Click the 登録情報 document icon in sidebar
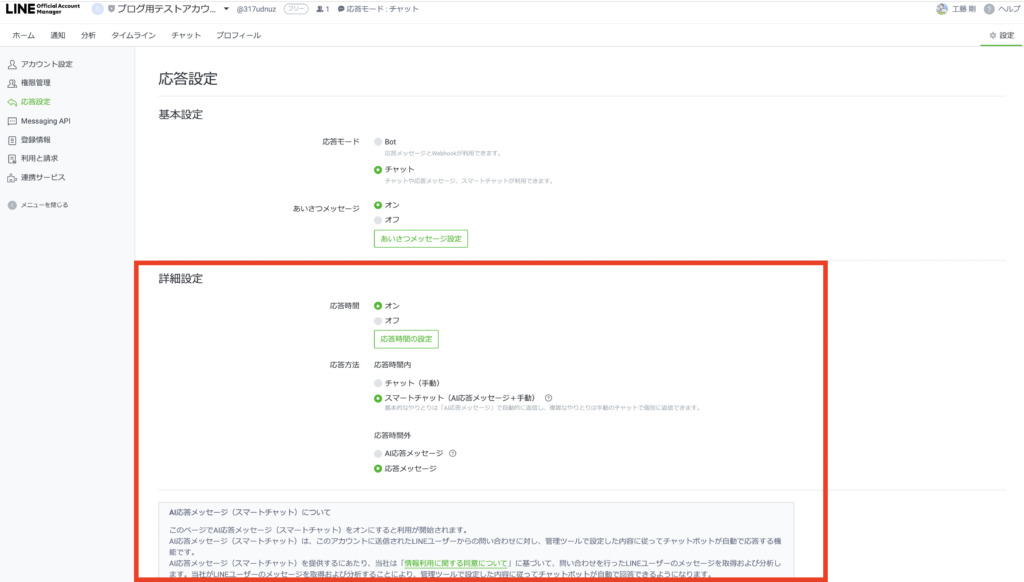 [12, 140]
